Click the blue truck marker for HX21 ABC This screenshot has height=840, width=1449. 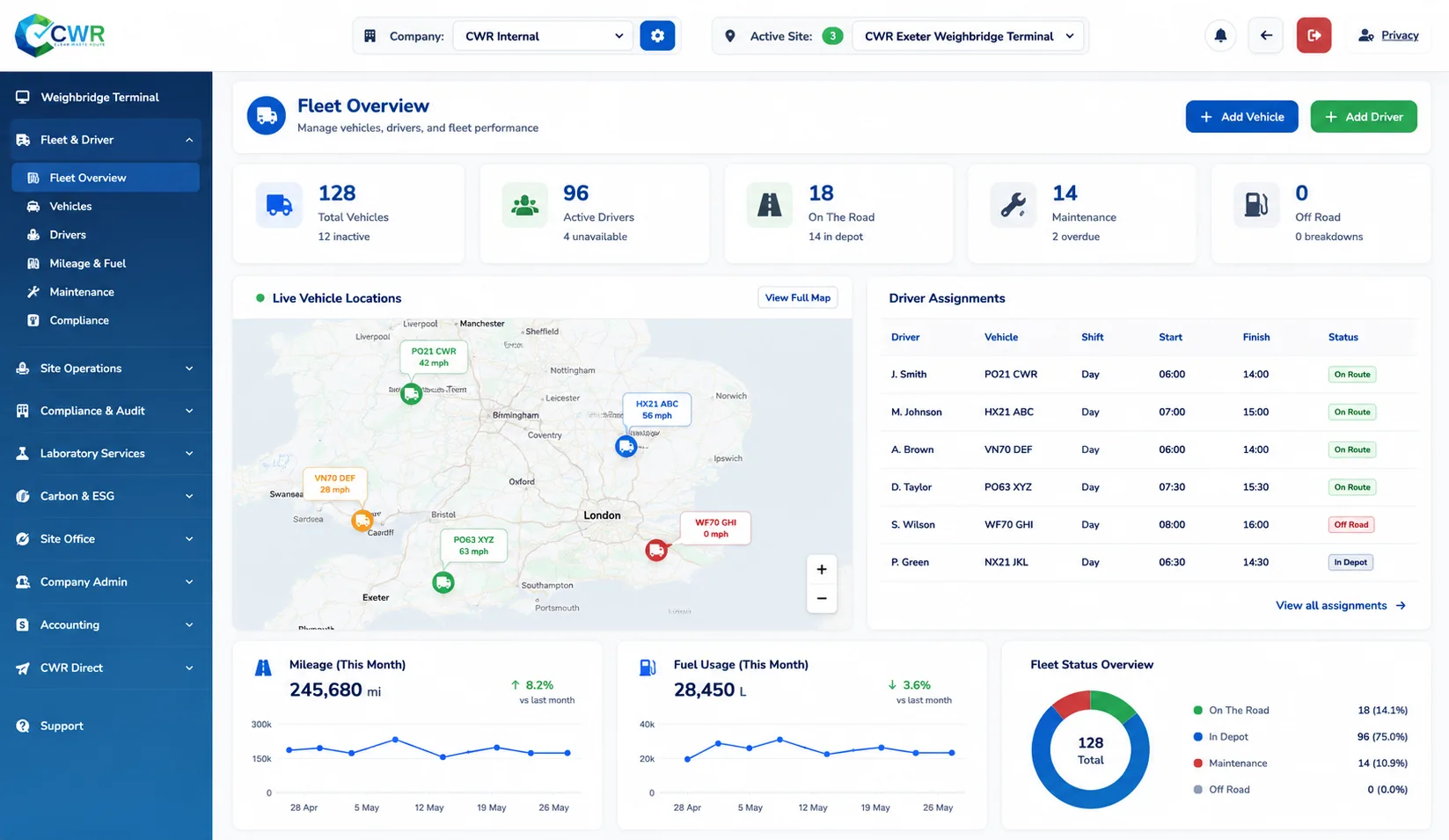(626, 447)
